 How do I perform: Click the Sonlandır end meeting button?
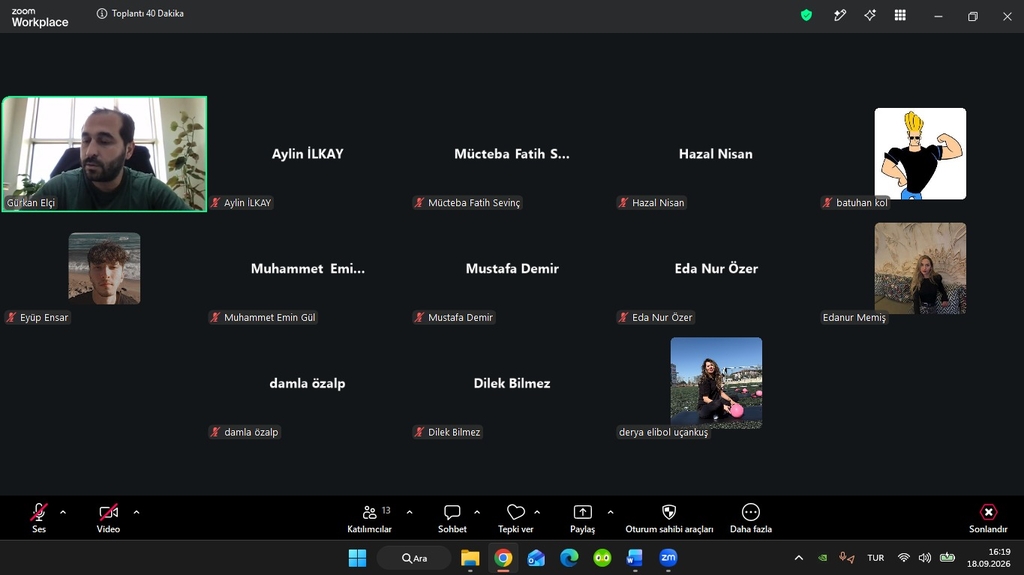click(988, 518)
